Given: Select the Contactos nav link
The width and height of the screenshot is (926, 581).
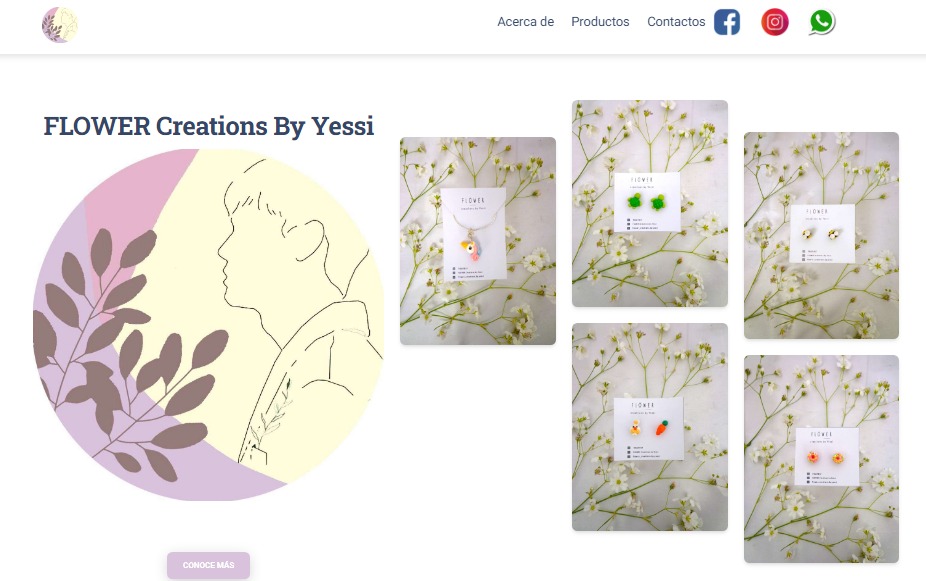Looking at the screenshot, I should [676, 22].
